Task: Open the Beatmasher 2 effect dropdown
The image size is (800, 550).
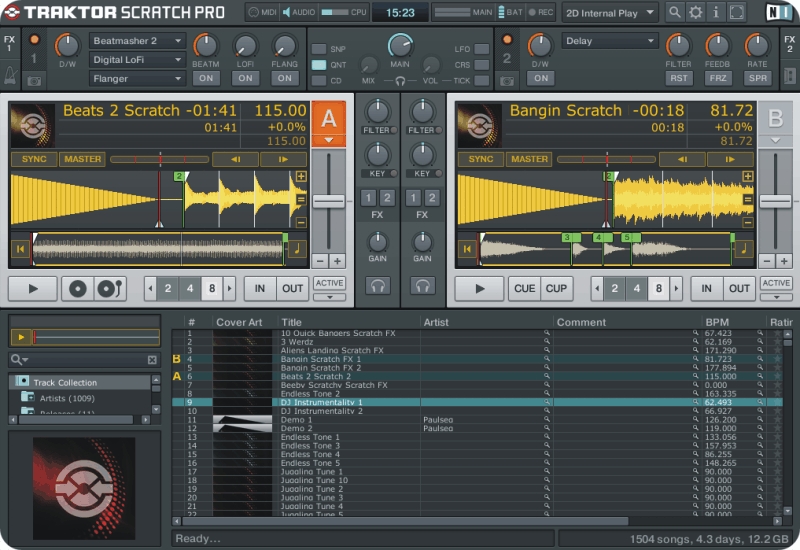Action: pyautogui.click(x=137, y=41)
